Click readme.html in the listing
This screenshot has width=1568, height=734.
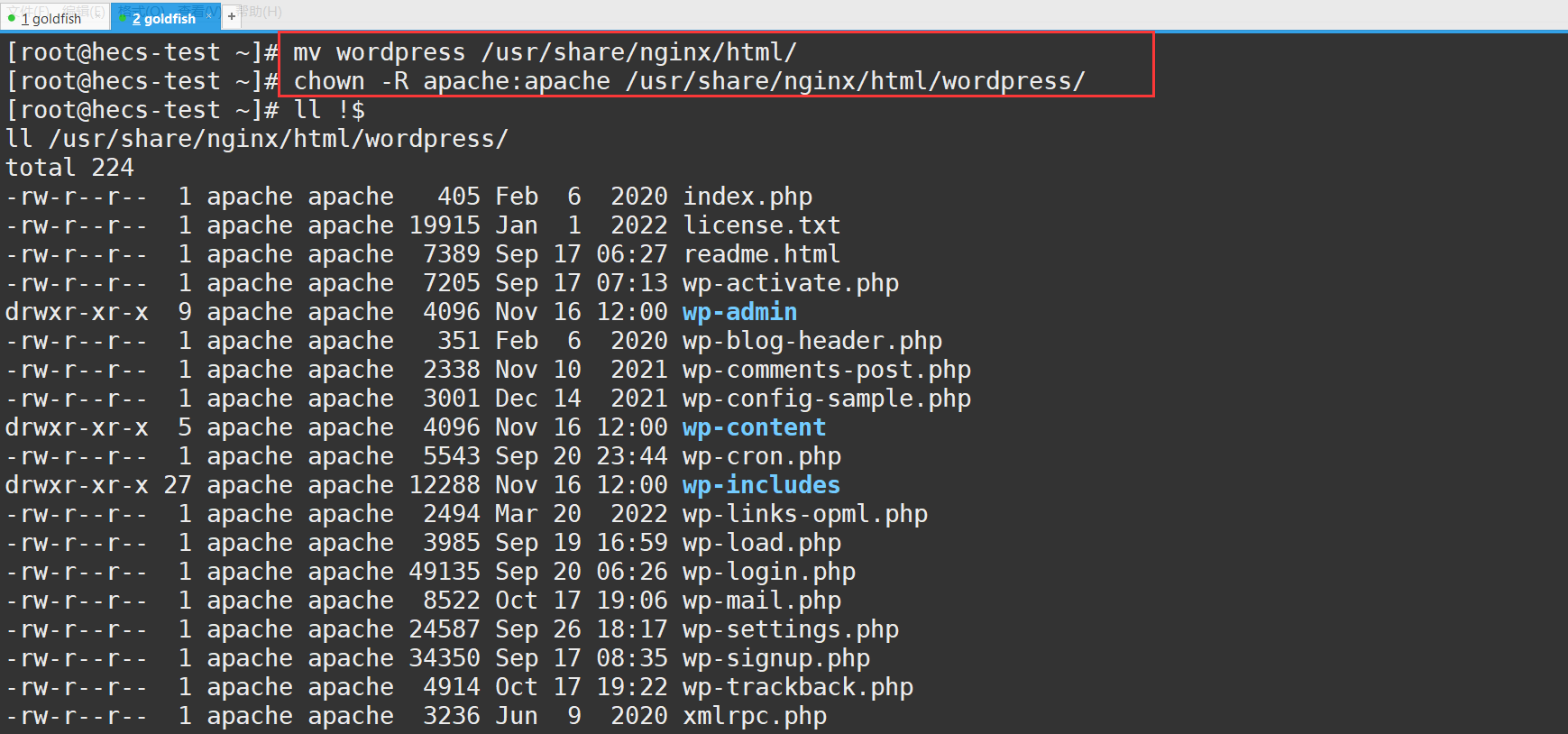(x=761, y=254)
